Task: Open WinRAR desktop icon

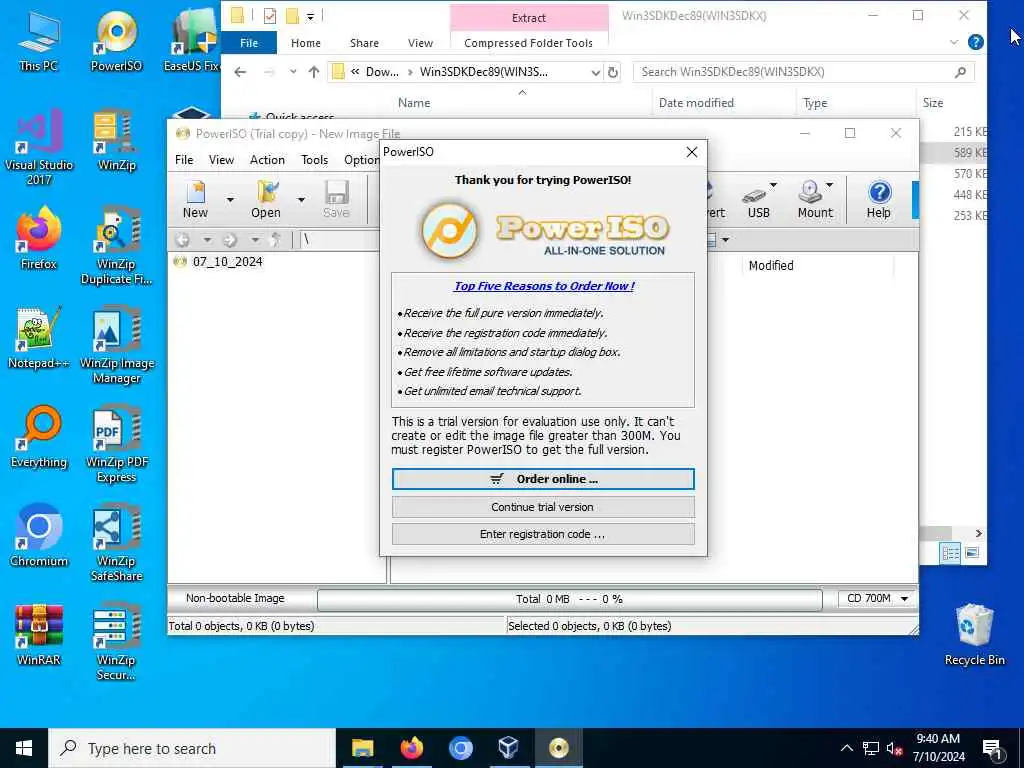Action: pos(39,634)
